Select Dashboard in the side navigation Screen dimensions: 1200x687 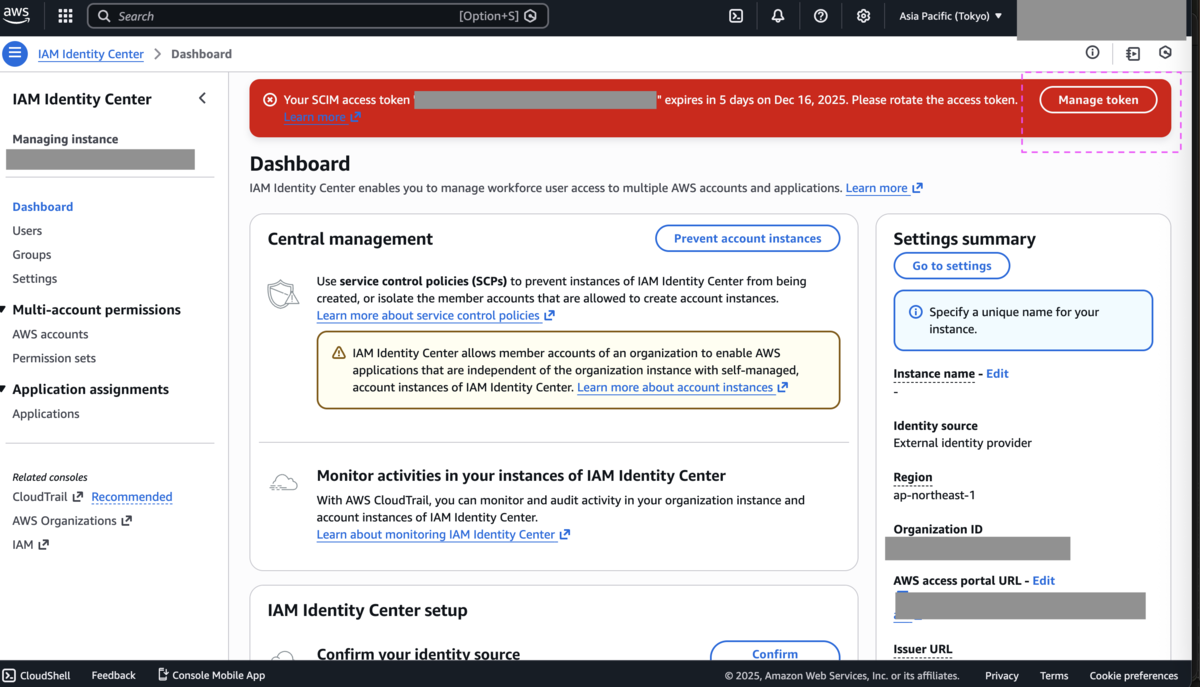(x=42, y=207)
